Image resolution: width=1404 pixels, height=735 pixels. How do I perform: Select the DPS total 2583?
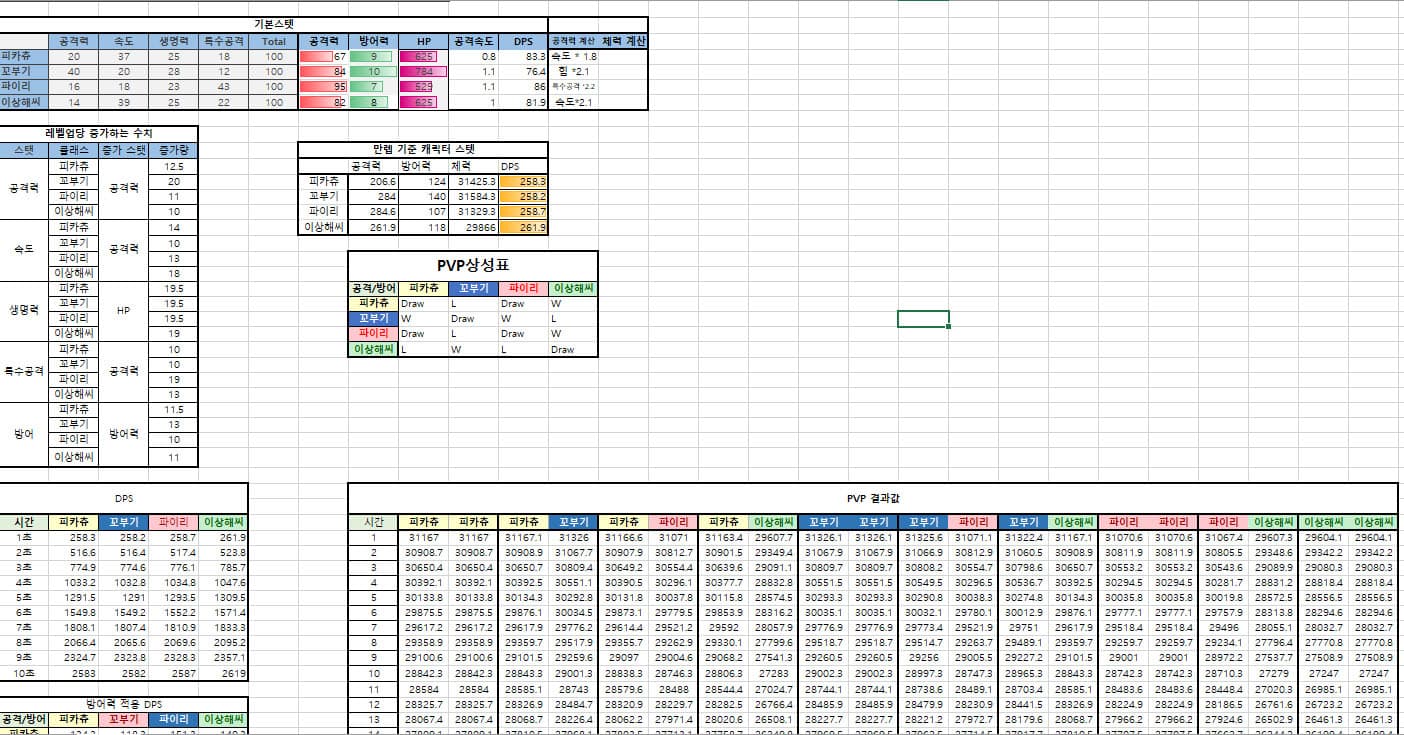74,676
